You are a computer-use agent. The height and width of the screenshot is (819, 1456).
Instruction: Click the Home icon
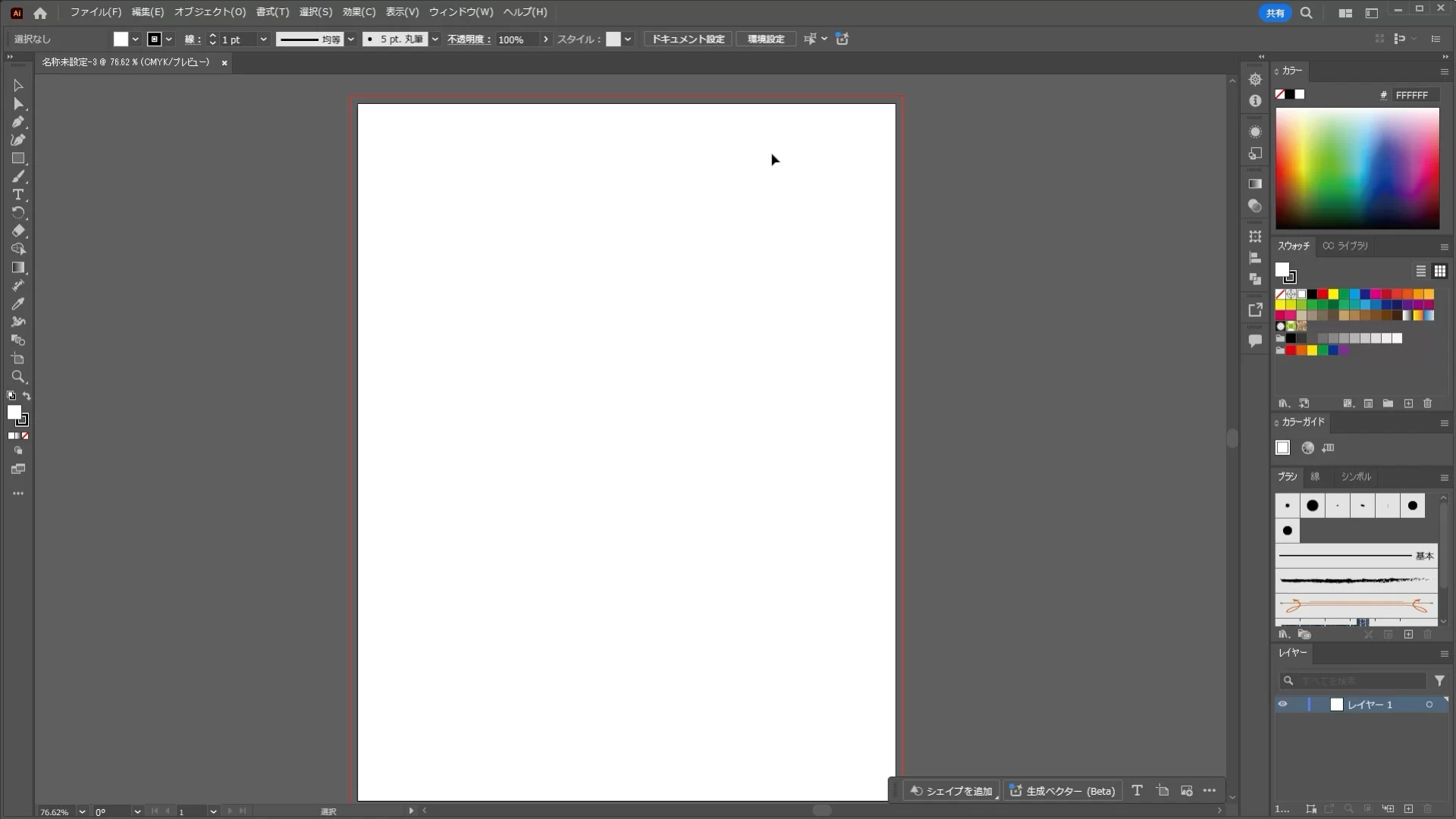40,13
